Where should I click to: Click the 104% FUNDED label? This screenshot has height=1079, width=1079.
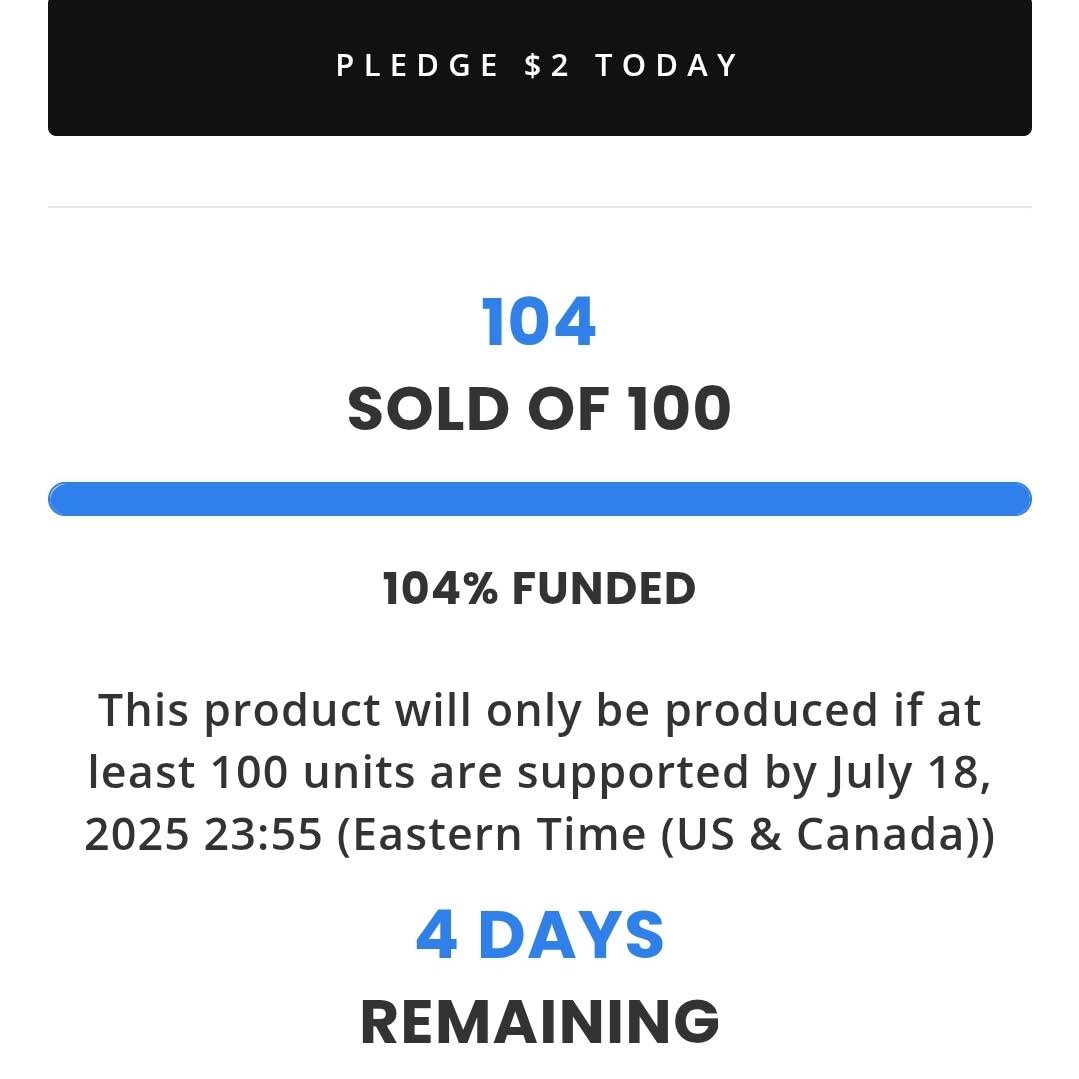539,588
